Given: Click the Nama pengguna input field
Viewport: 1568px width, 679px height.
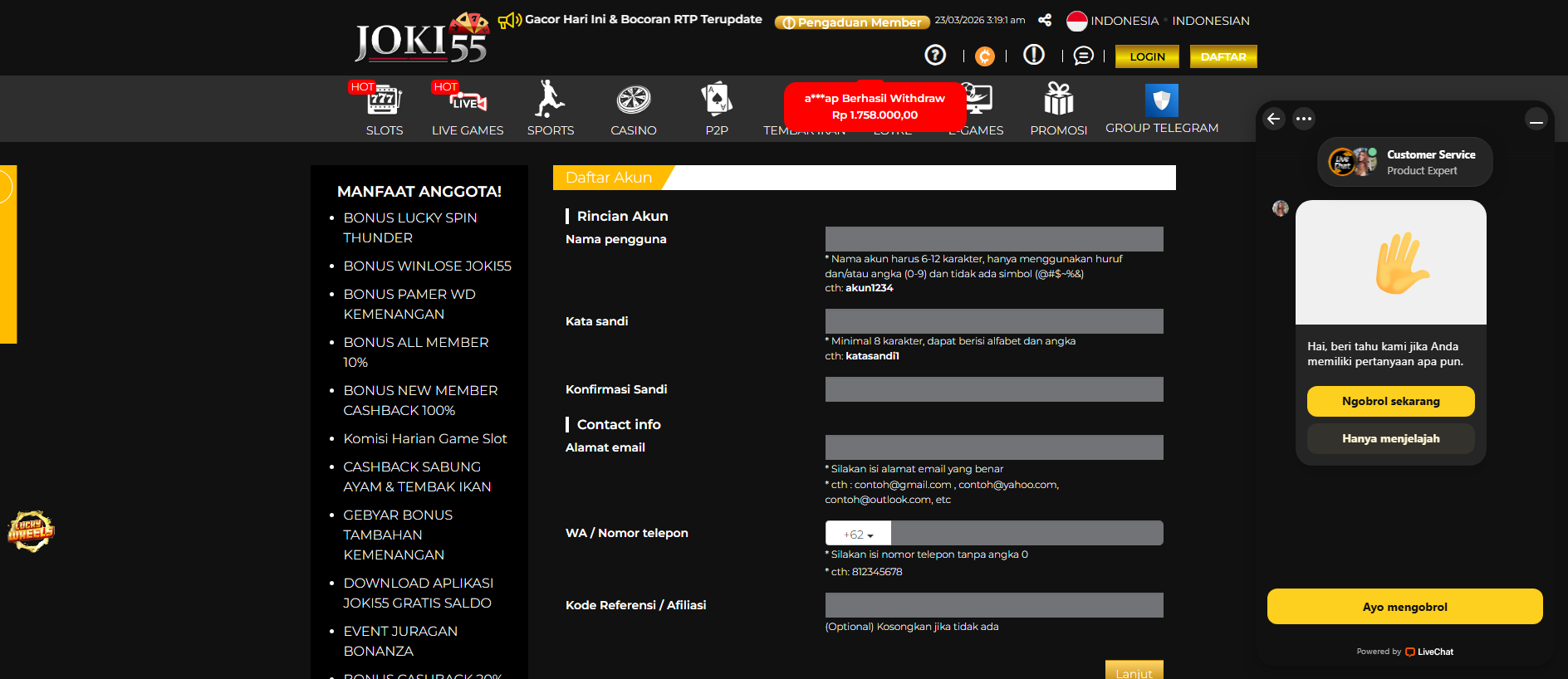Looking at the screenshot, I should click(x=994, y=239).
